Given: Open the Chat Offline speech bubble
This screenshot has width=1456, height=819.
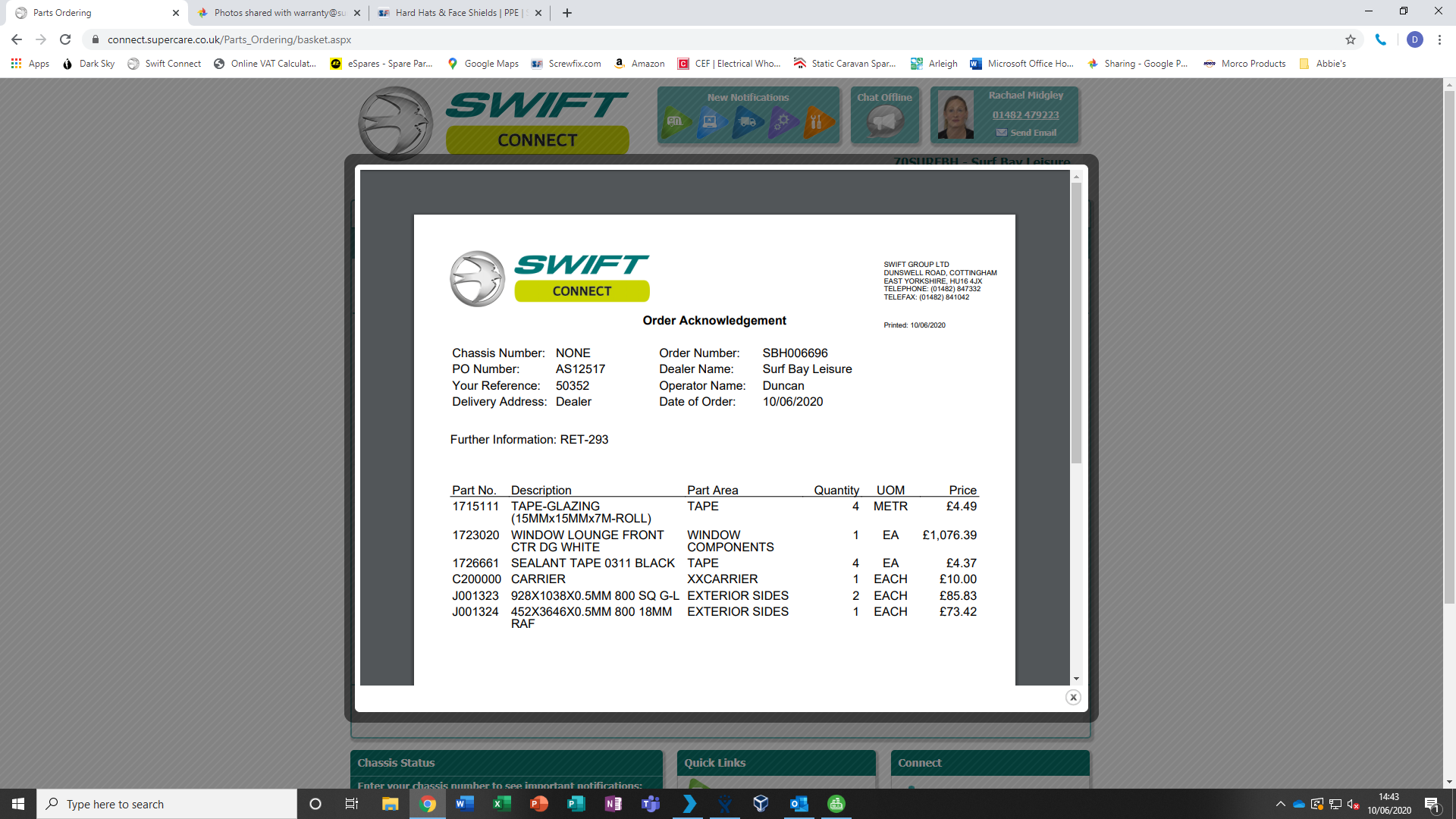Looking at the screenshot, I should (x=884, y=121).
